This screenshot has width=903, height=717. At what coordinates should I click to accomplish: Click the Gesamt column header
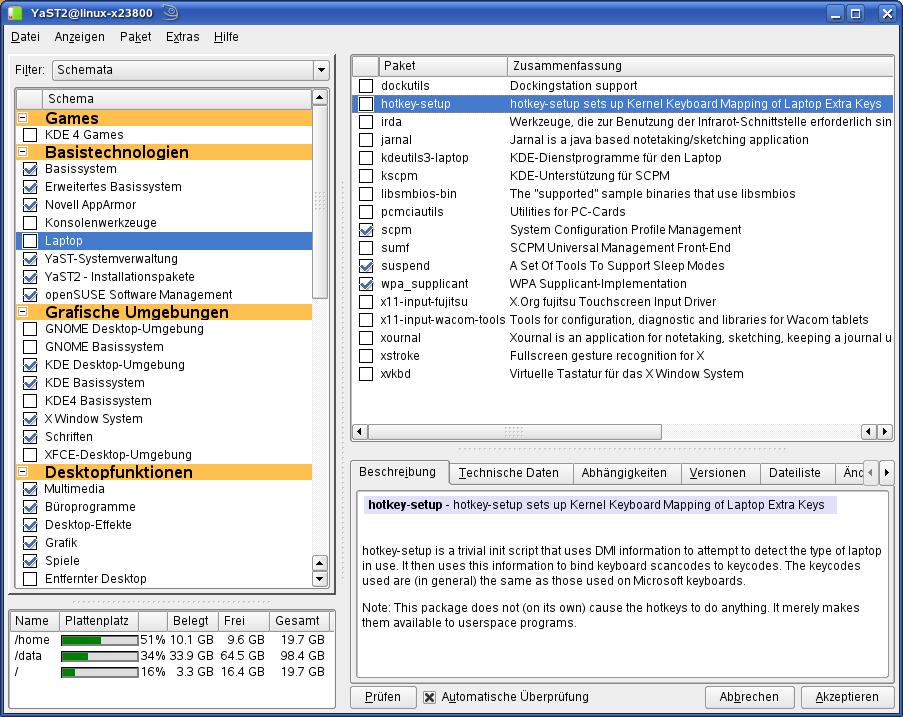(x=298, y=621)
